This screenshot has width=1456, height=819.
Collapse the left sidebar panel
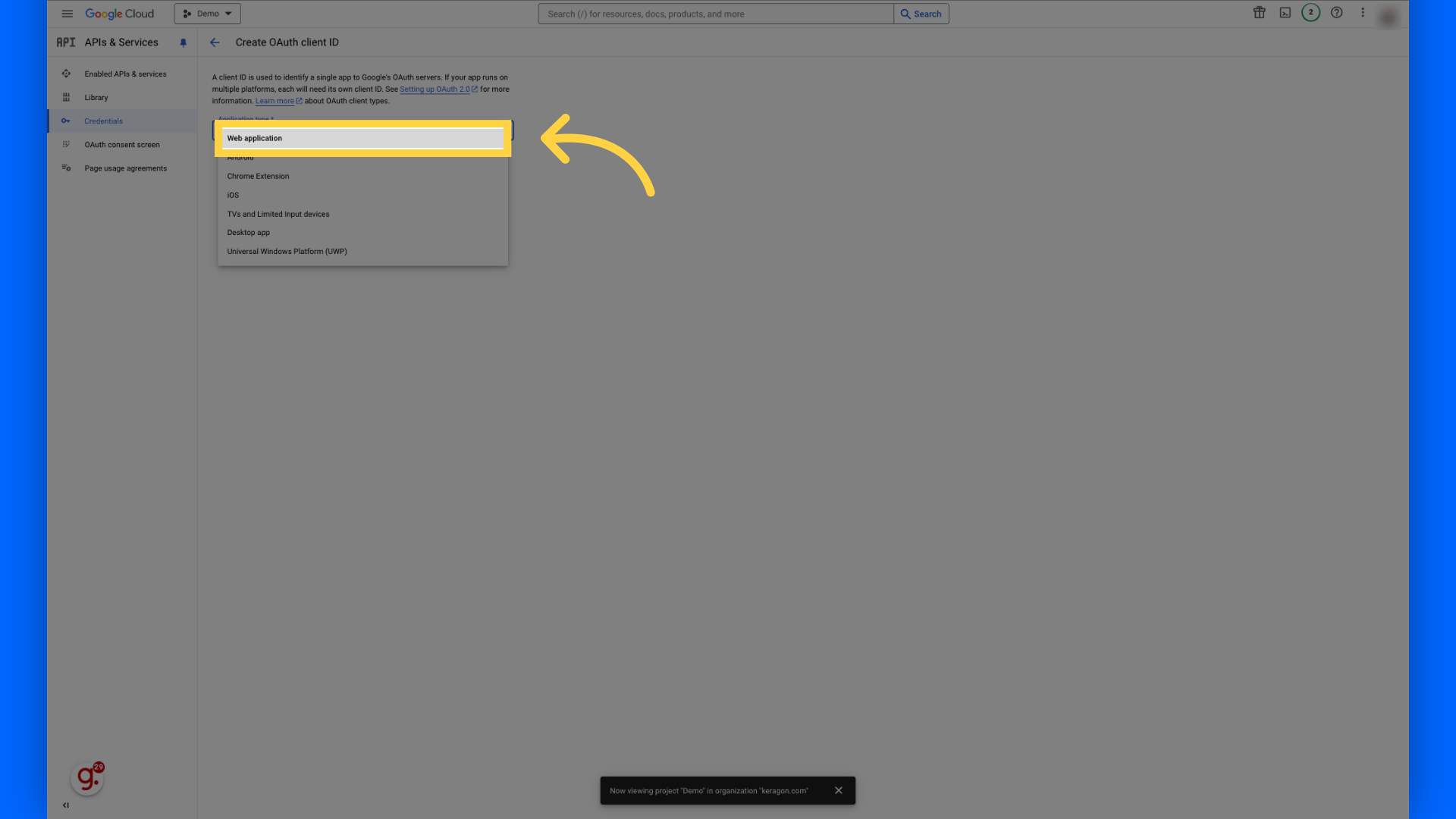65,805
